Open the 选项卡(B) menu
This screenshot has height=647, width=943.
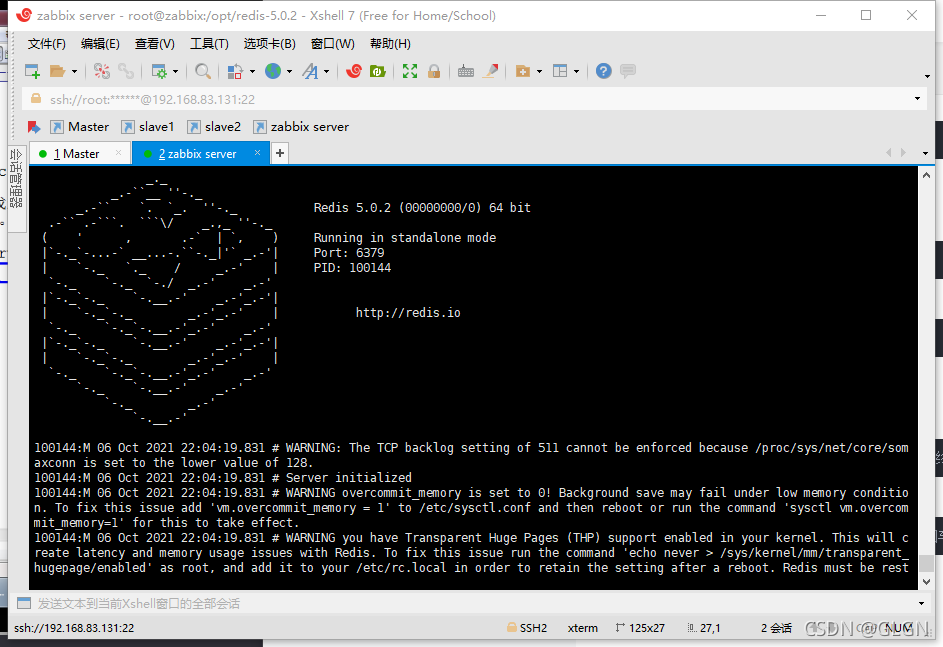pos(269,44)
